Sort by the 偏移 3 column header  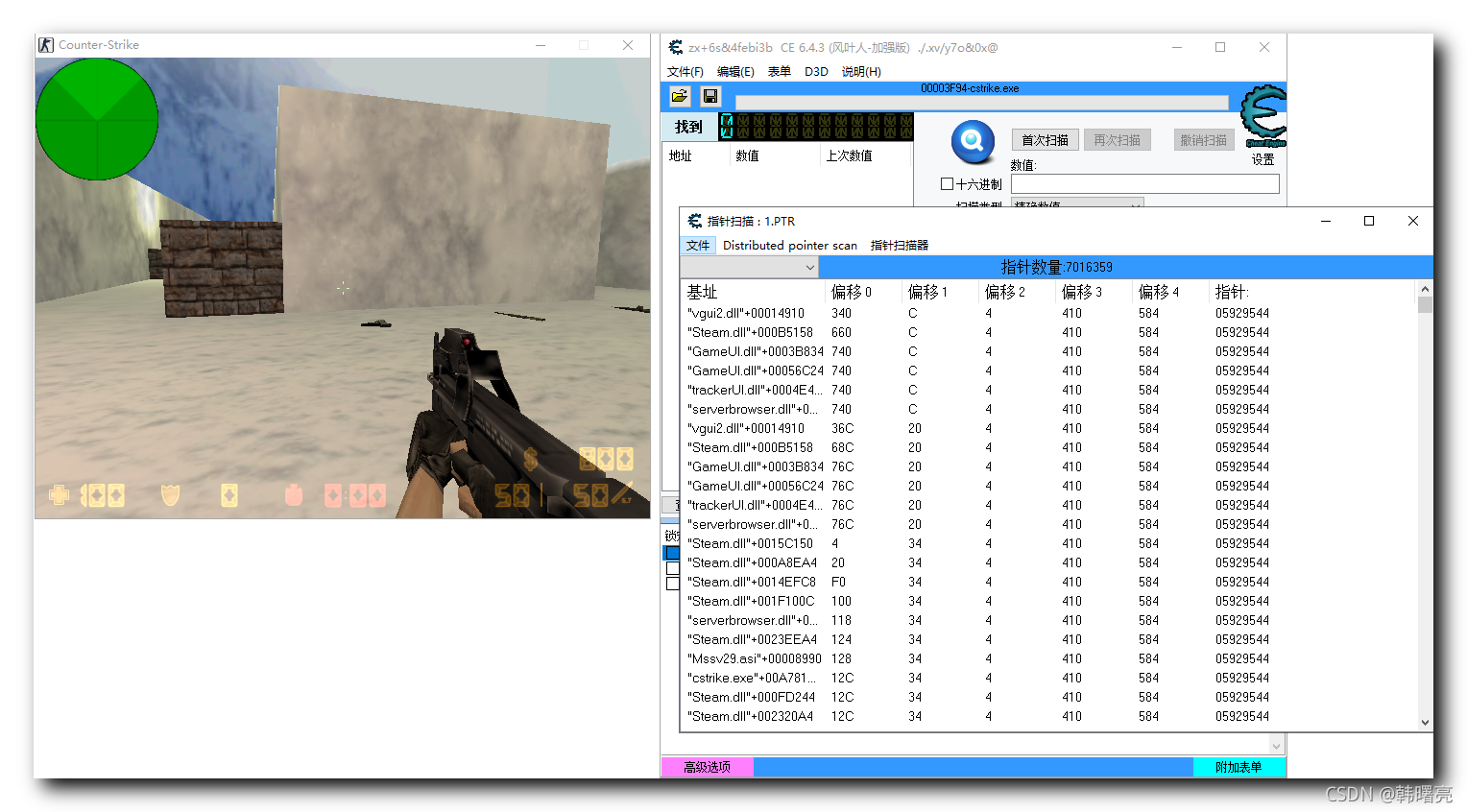[1094, 292]
